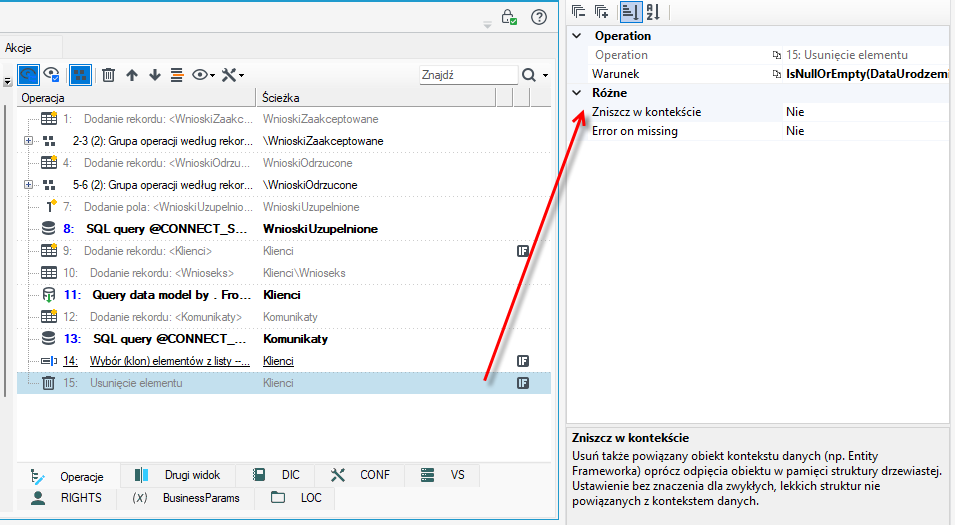The height and width of the screenshot is (525, 955).
Task: Click the query model icon of operation 11
Action: 49,295
